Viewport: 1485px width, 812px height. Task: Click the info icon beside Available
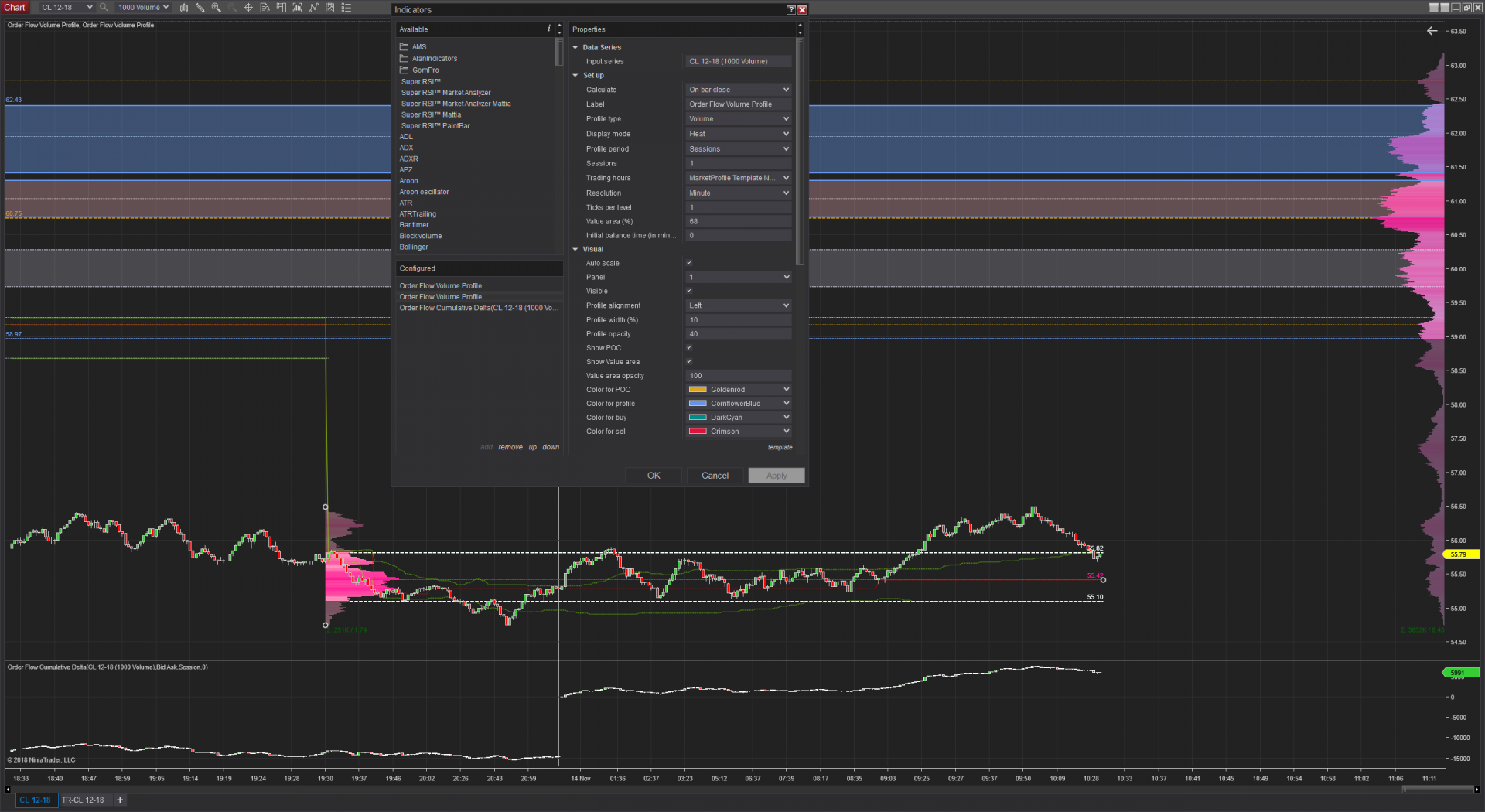549,29
